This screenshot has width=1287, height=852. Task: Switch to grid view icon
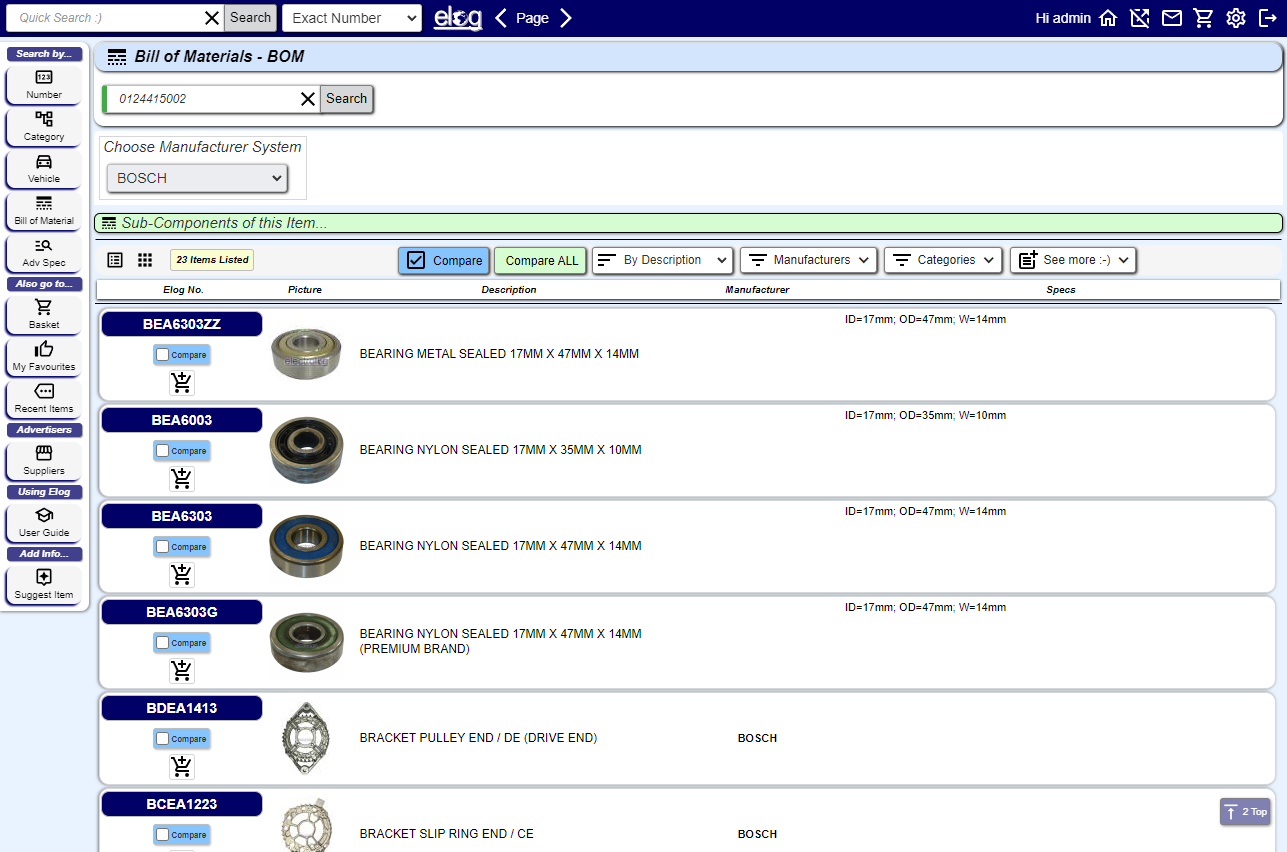pos(145,260)
